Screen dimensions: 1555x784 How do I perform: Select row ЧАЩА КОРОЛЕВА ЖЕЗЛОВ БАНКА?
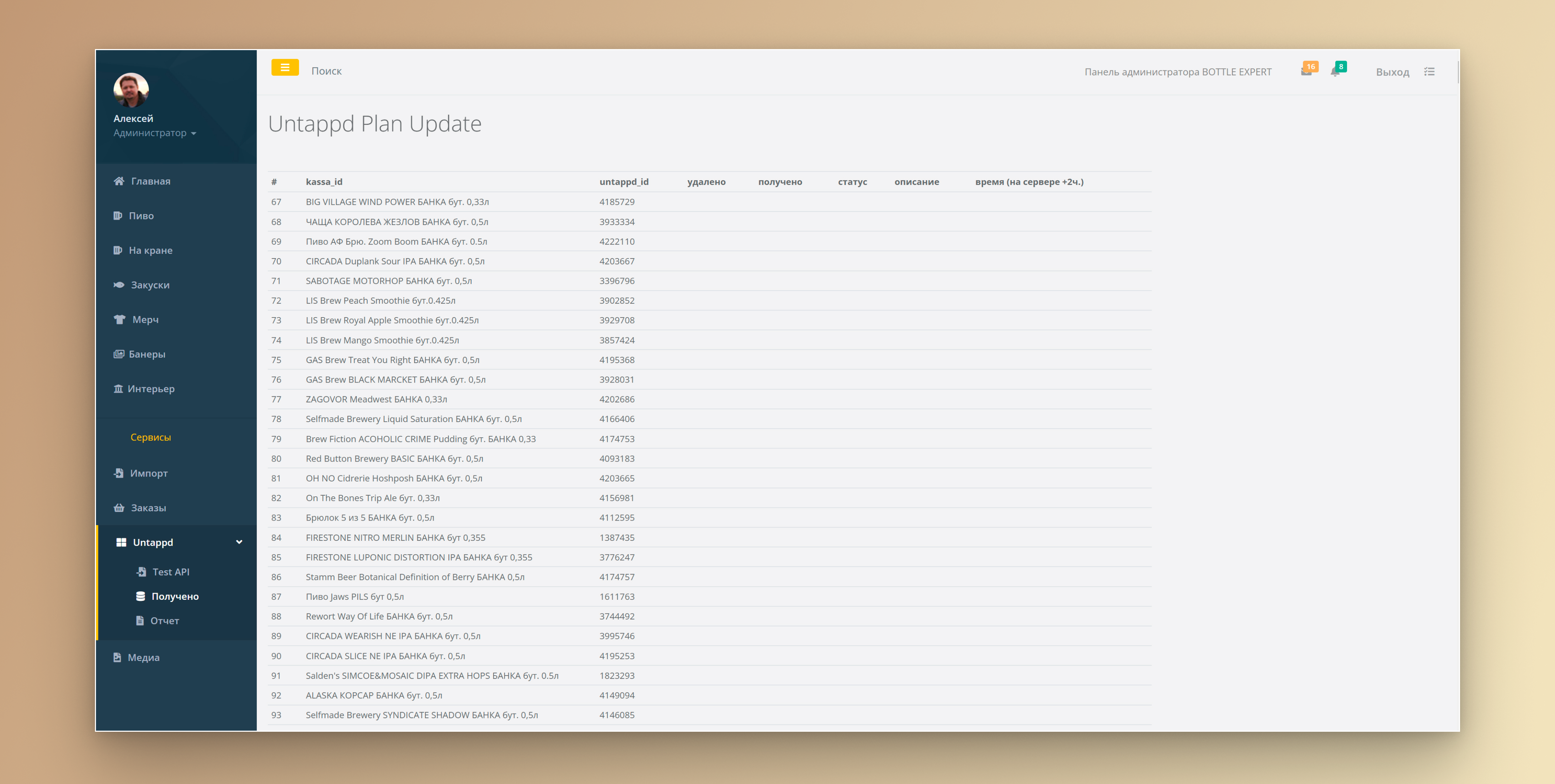click(710, 222)
